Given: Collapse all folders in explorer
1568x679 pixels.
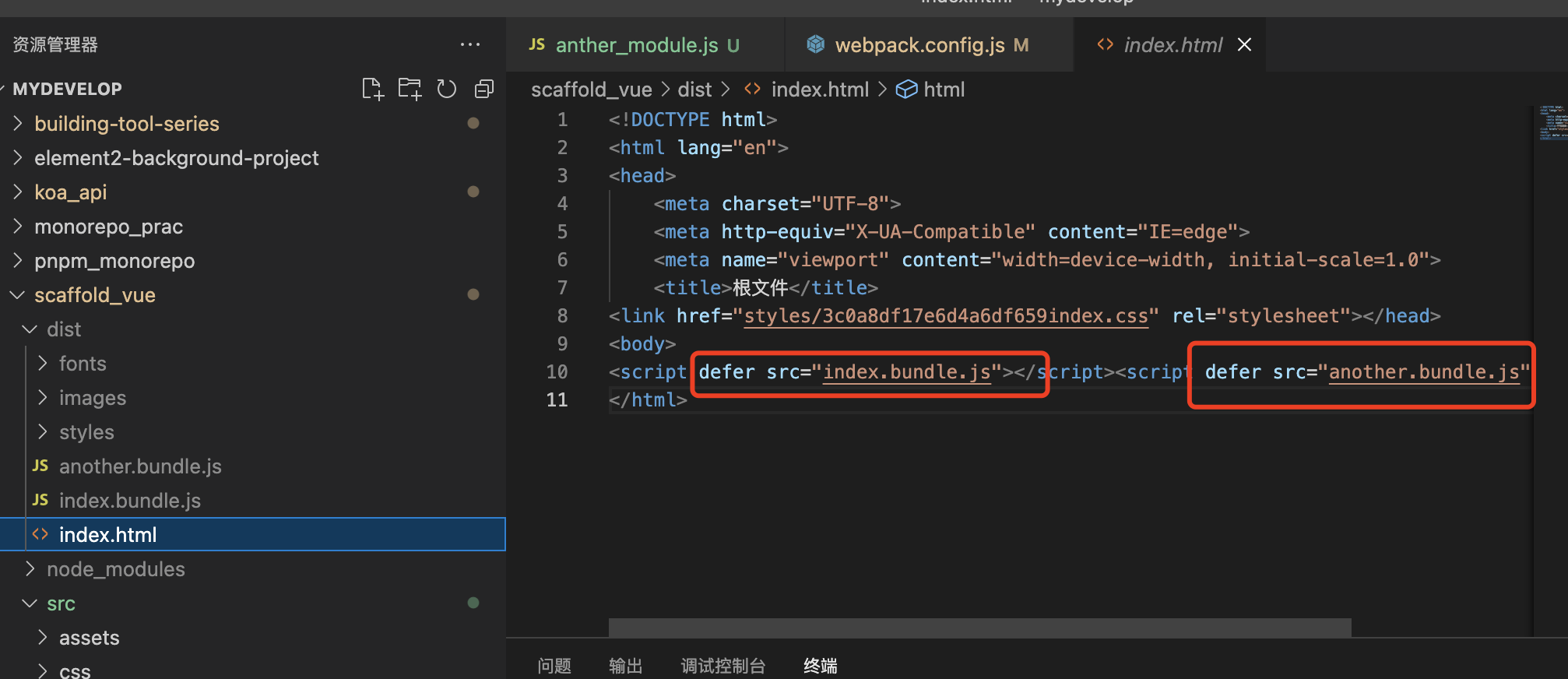Looking at the screenshot, I should 483,89.
